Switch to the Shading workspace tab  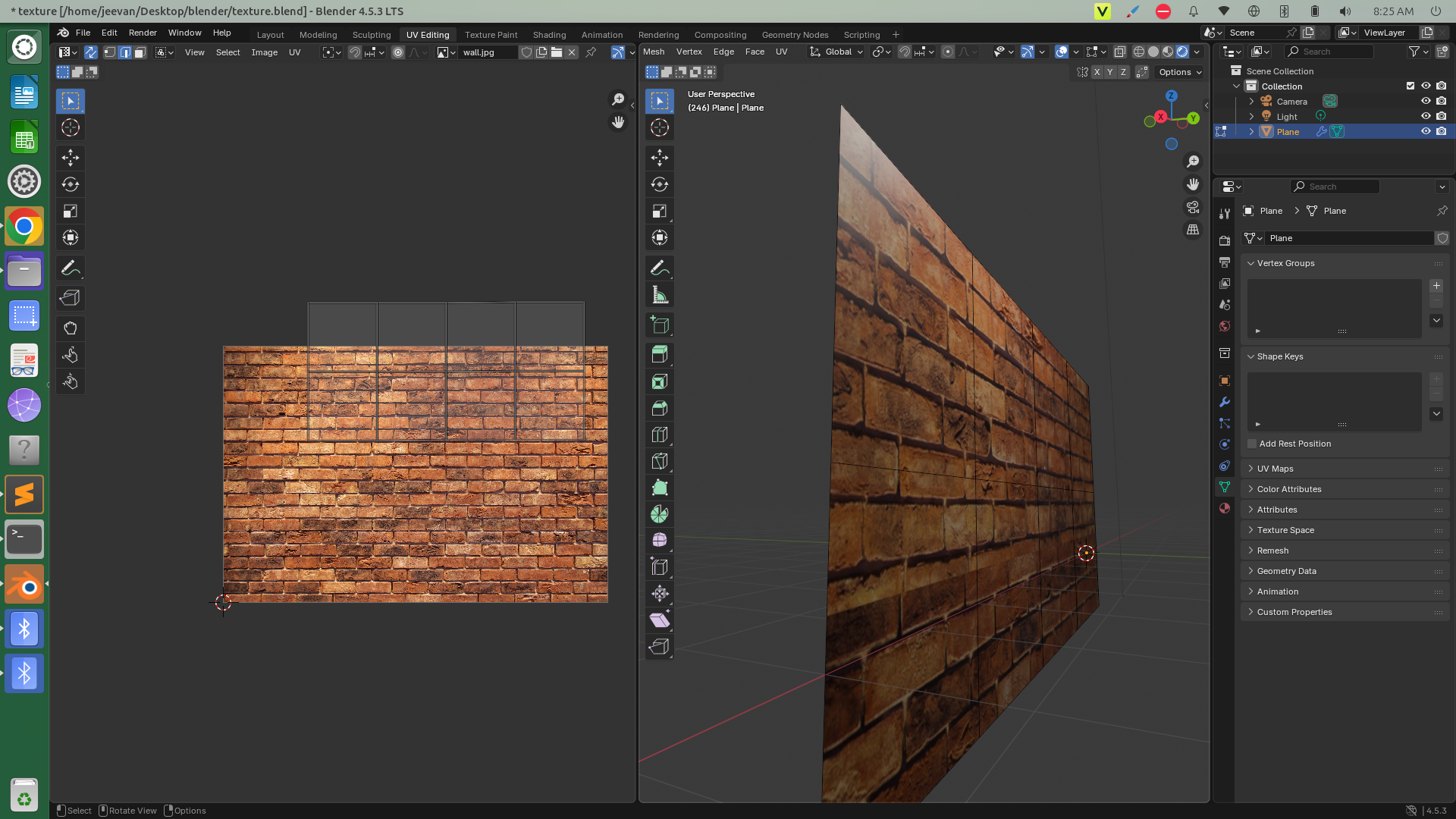tap(549, 35)
